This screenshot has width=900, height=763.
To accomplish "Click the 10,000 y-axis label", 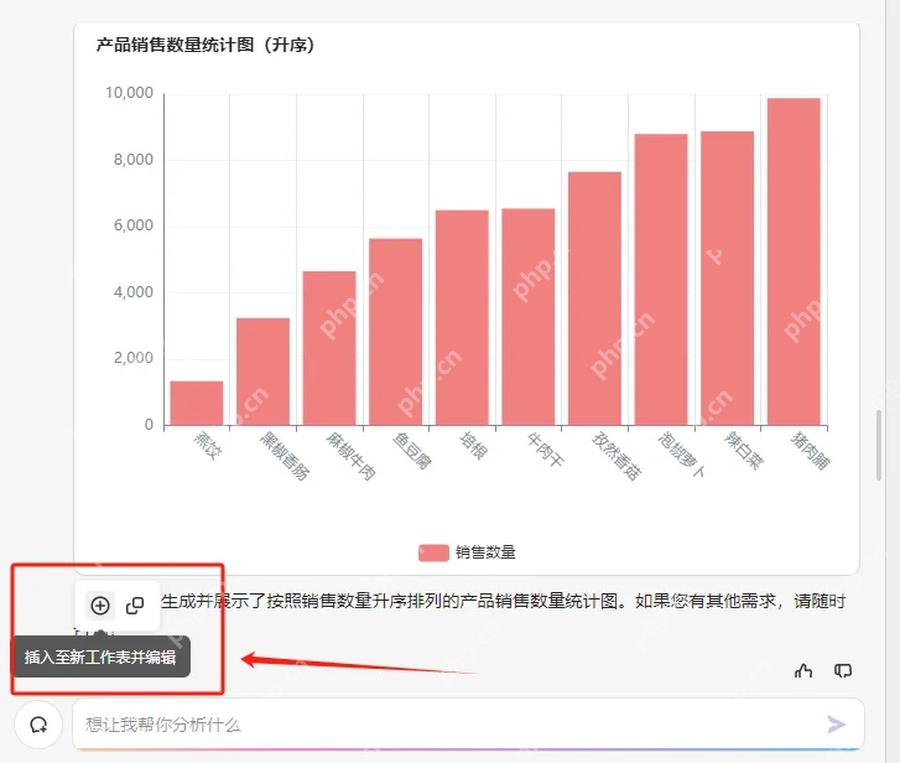I will pyautogui.click(x=129, y=93).
